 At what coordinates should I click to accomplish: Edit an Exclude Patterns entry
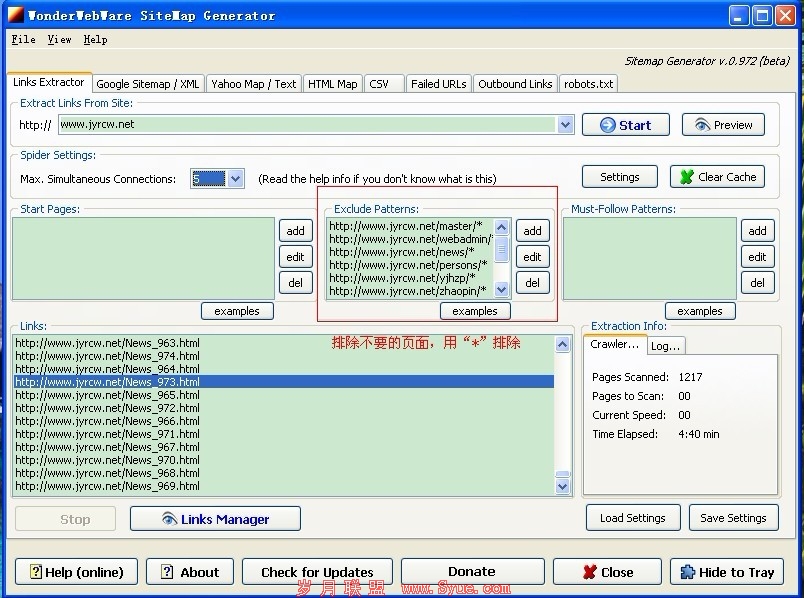pos(532,257)
